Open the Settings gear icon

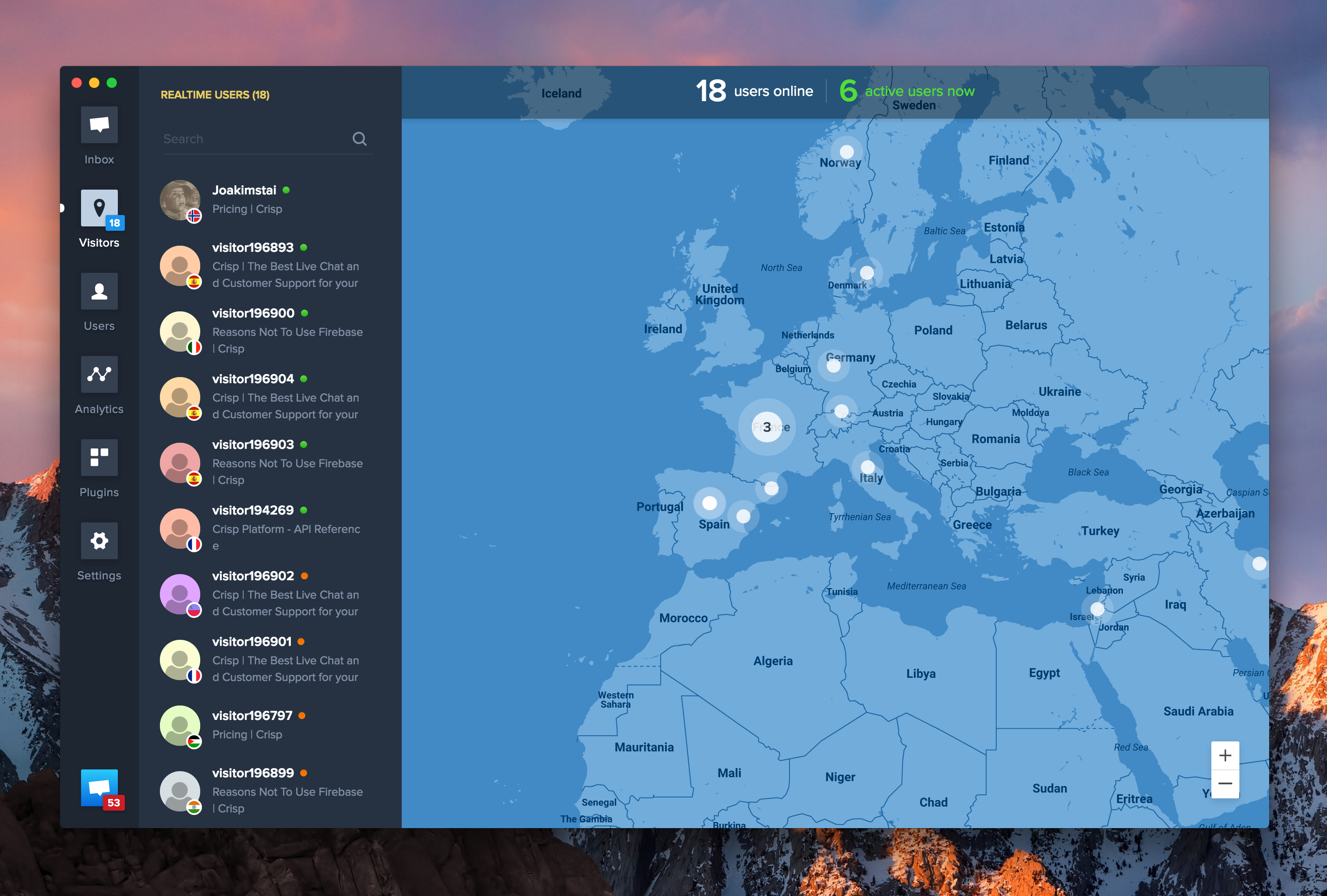point(99,540)
